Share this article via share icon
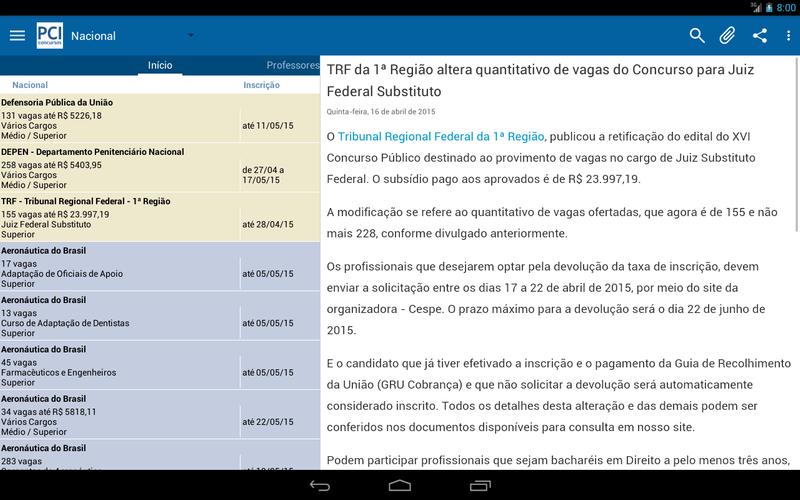The width and height of the screenshot is (800, 500). [759, 36]
